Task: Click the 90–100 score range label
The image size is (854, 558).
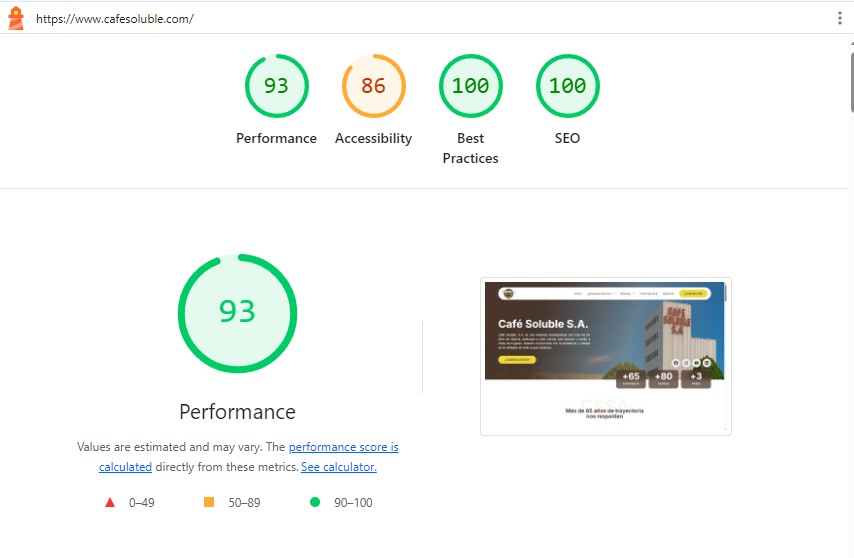Action: click(353, 502)
